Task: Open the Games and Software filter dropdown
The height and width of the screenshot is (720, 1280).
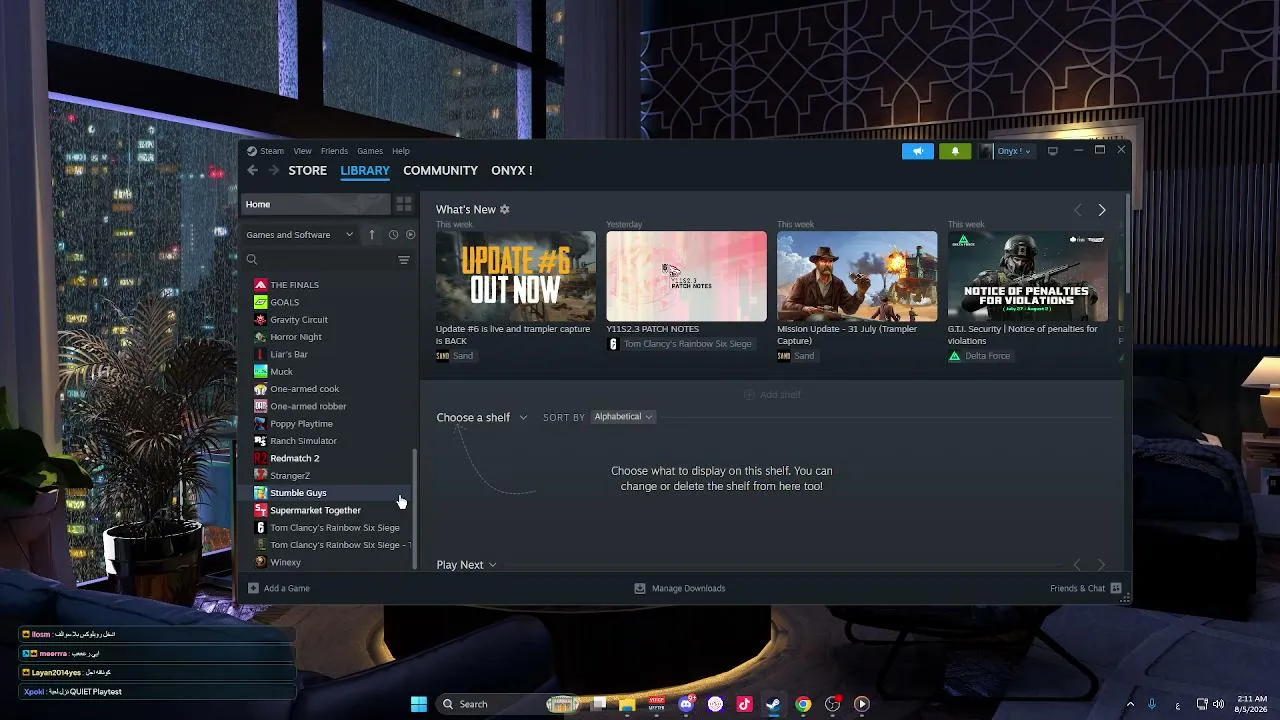Action: click(x=300, y=234)
